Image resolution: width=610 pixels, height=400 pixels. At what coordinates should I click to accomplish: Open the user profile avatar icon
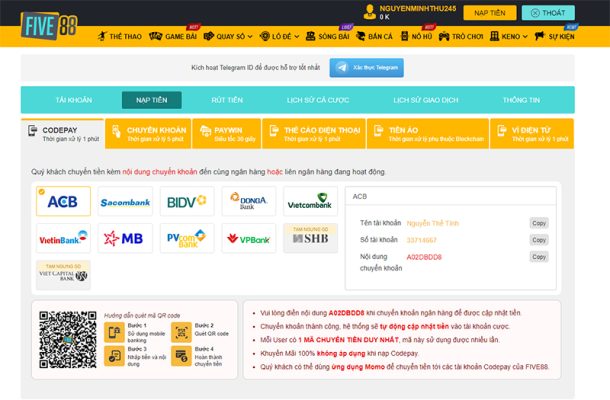369,12
